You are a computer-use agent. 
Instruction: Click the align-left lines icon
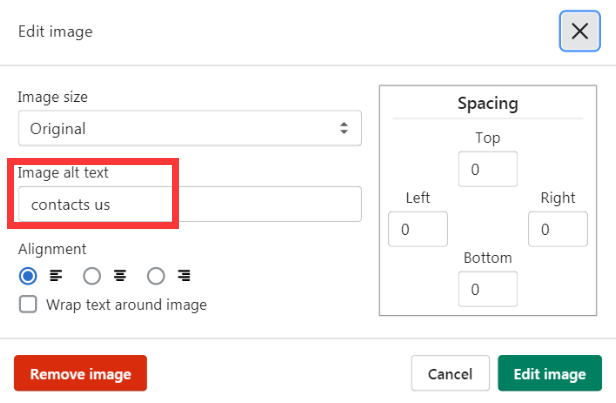pyautogui.click(x=56, y=275)
